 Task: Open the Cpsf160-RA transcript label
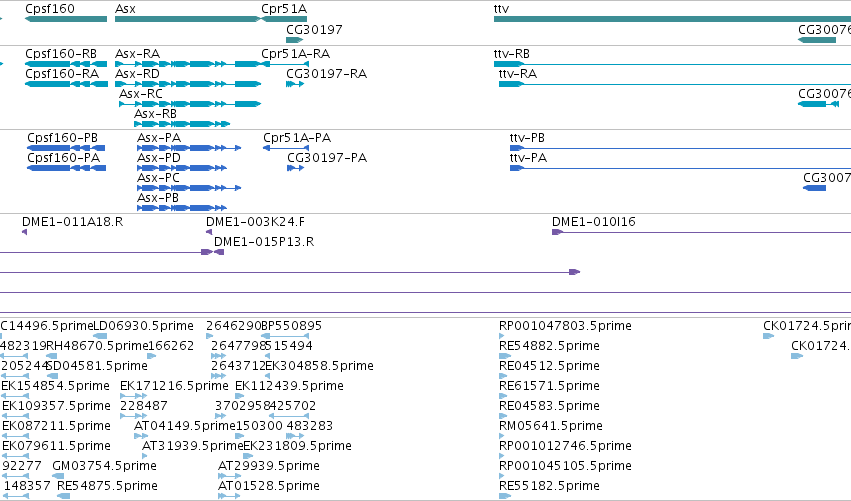62,74
